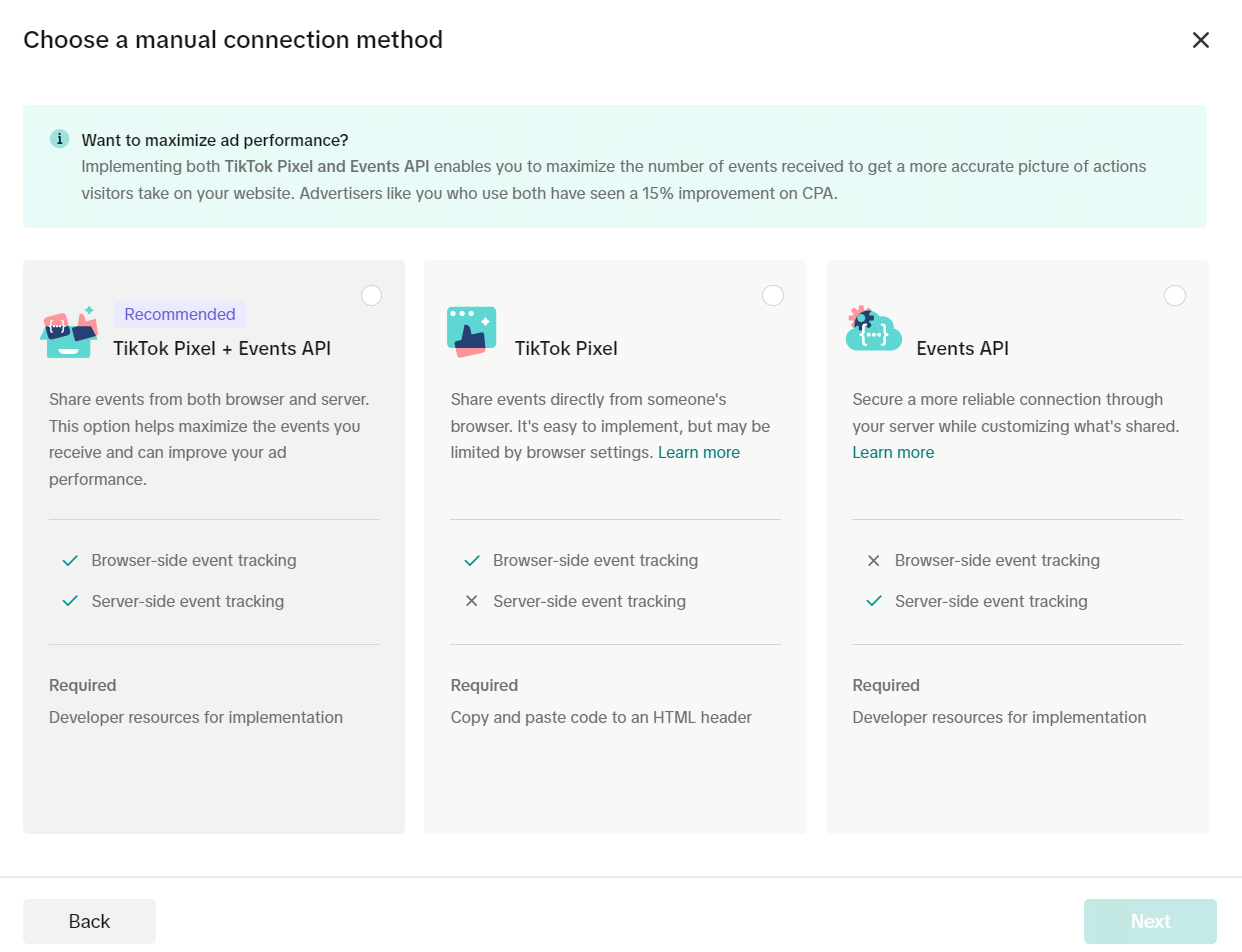Open Learn more link in TikTok Pixel card

point(699,453)
